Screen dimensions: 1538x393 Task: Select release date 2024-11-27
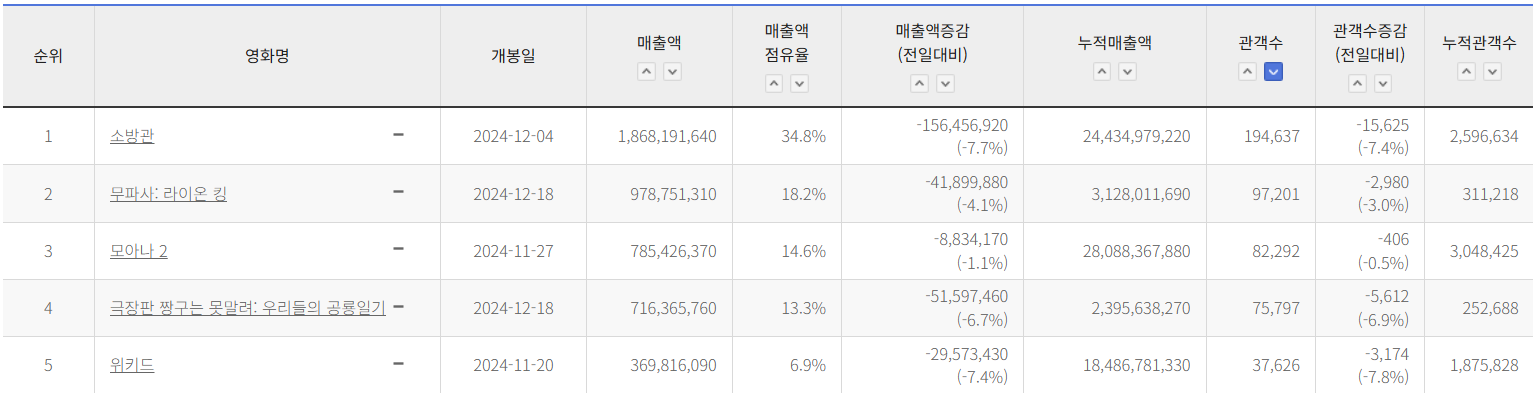(513, 251)
